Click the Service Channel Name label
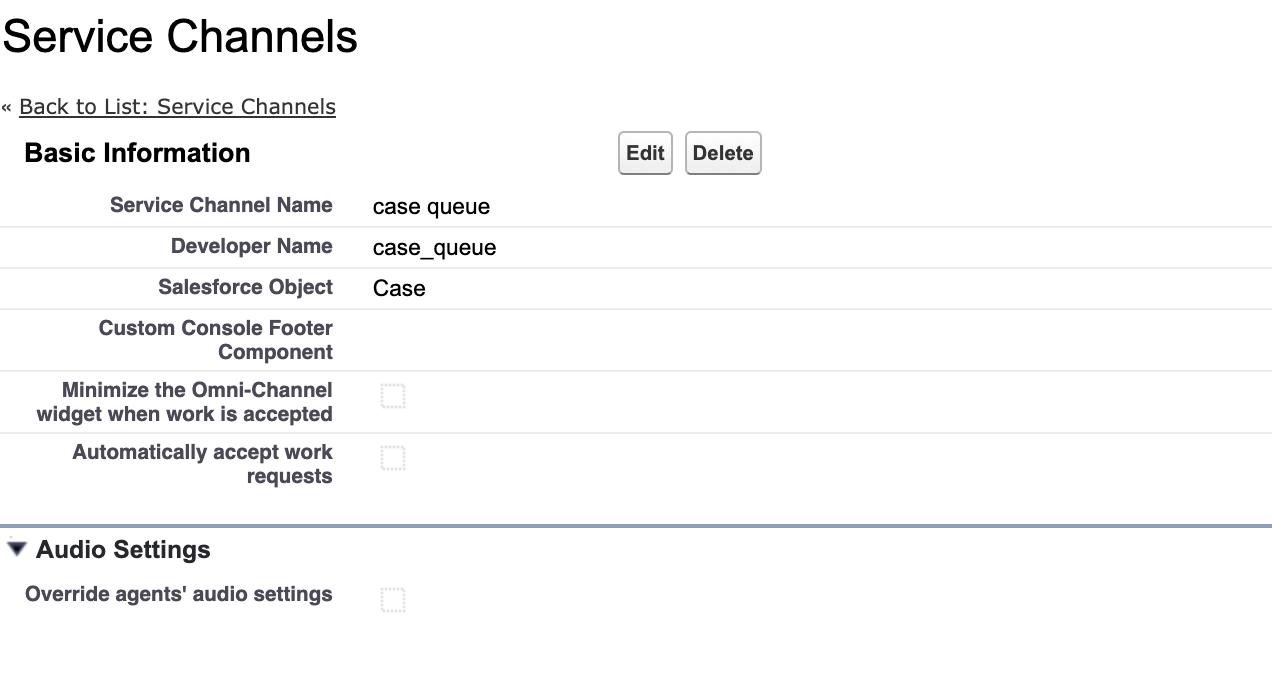Viewport: 1272px width, 684px height. (x=221, y=205)
